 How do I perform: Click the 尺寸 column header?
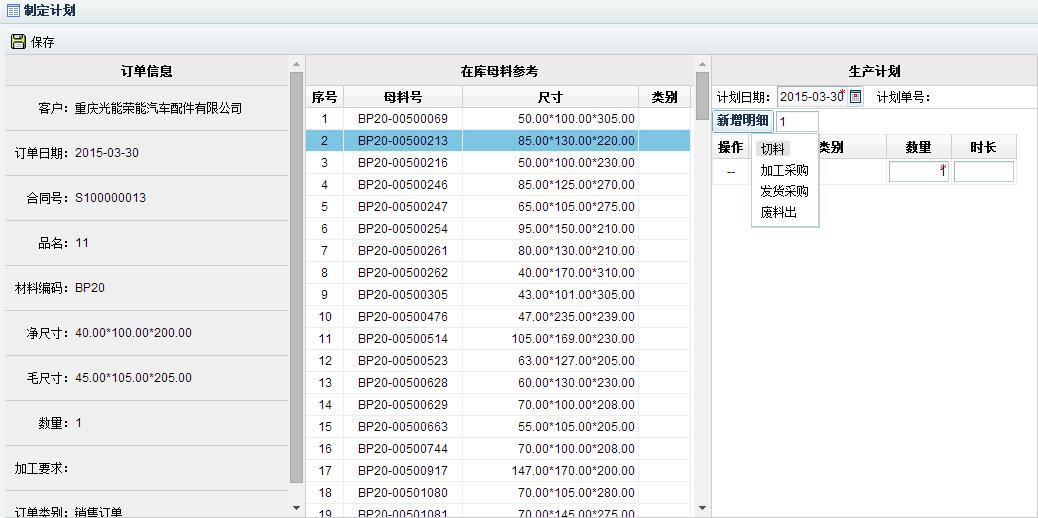(x=550, y=97)
